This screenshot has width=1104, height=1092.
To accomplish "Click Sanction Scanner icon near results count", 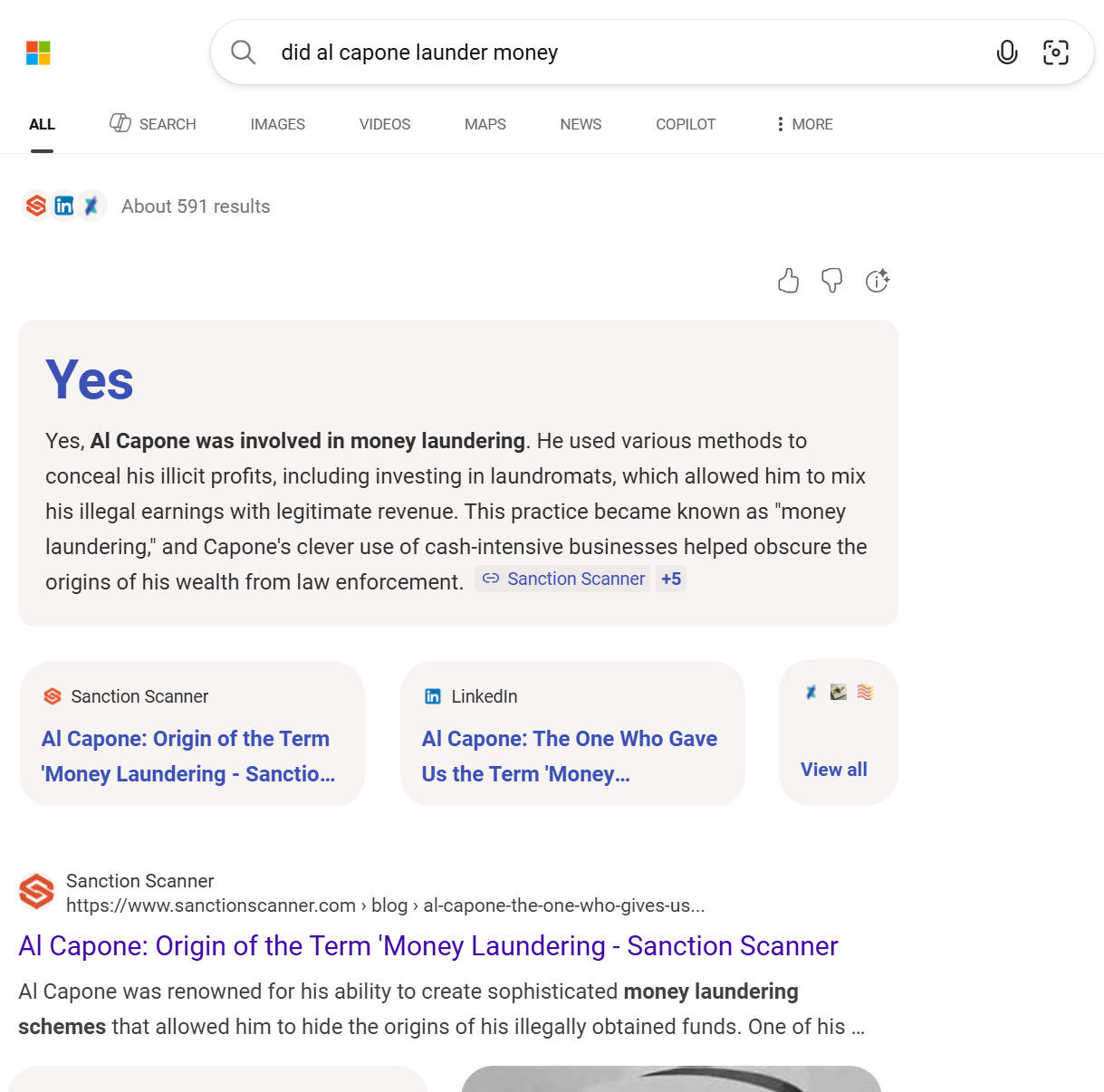I will click(x=36, y=206).
